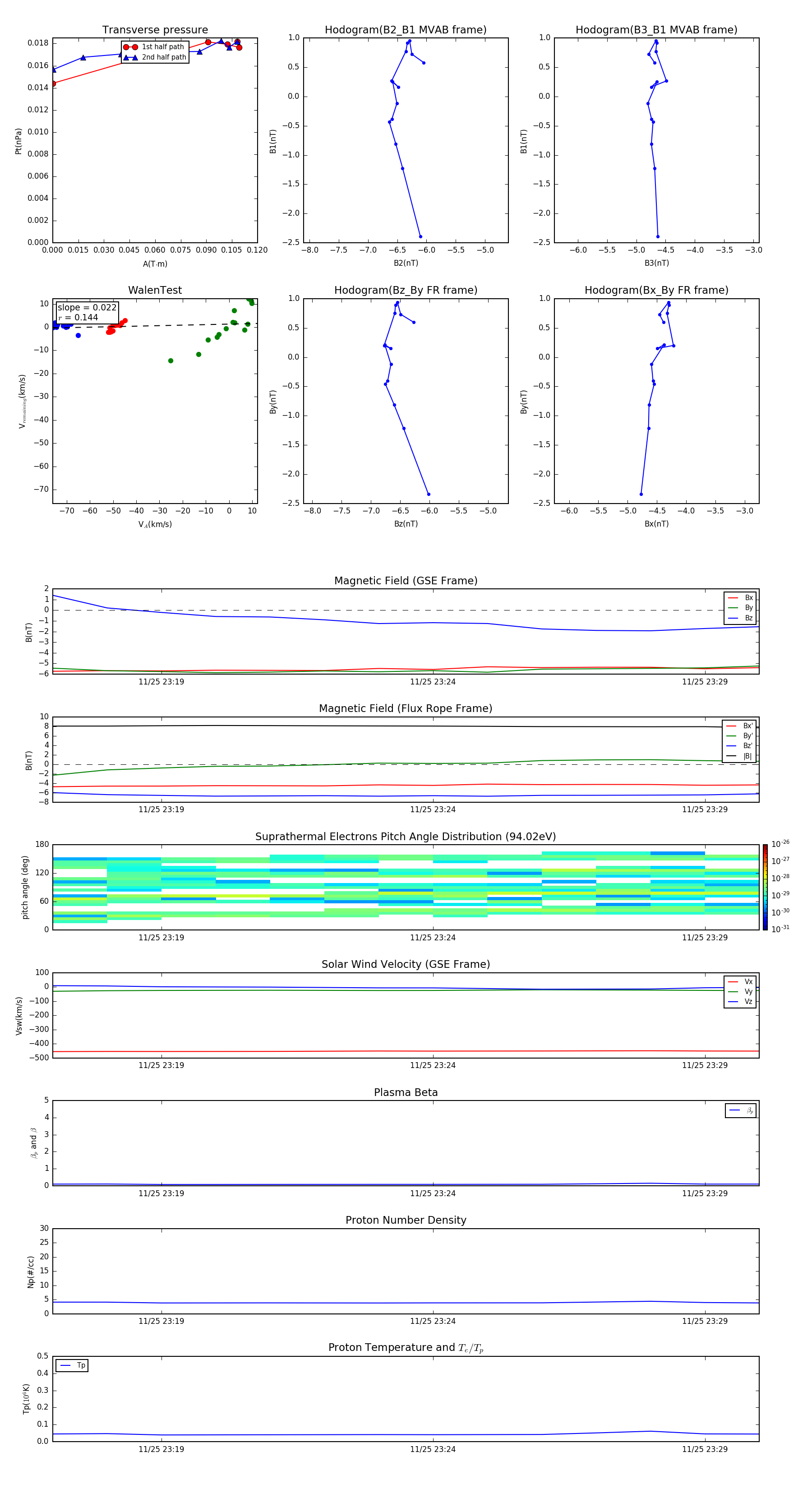Click the 'WalenTest' plot title

point(155,290)
